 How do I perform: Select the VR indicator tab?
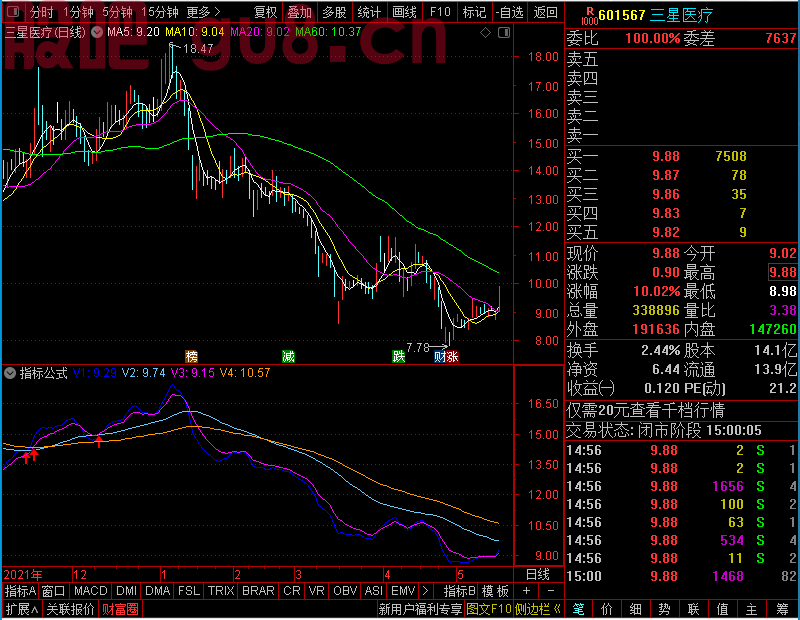[x=316, y=591]
